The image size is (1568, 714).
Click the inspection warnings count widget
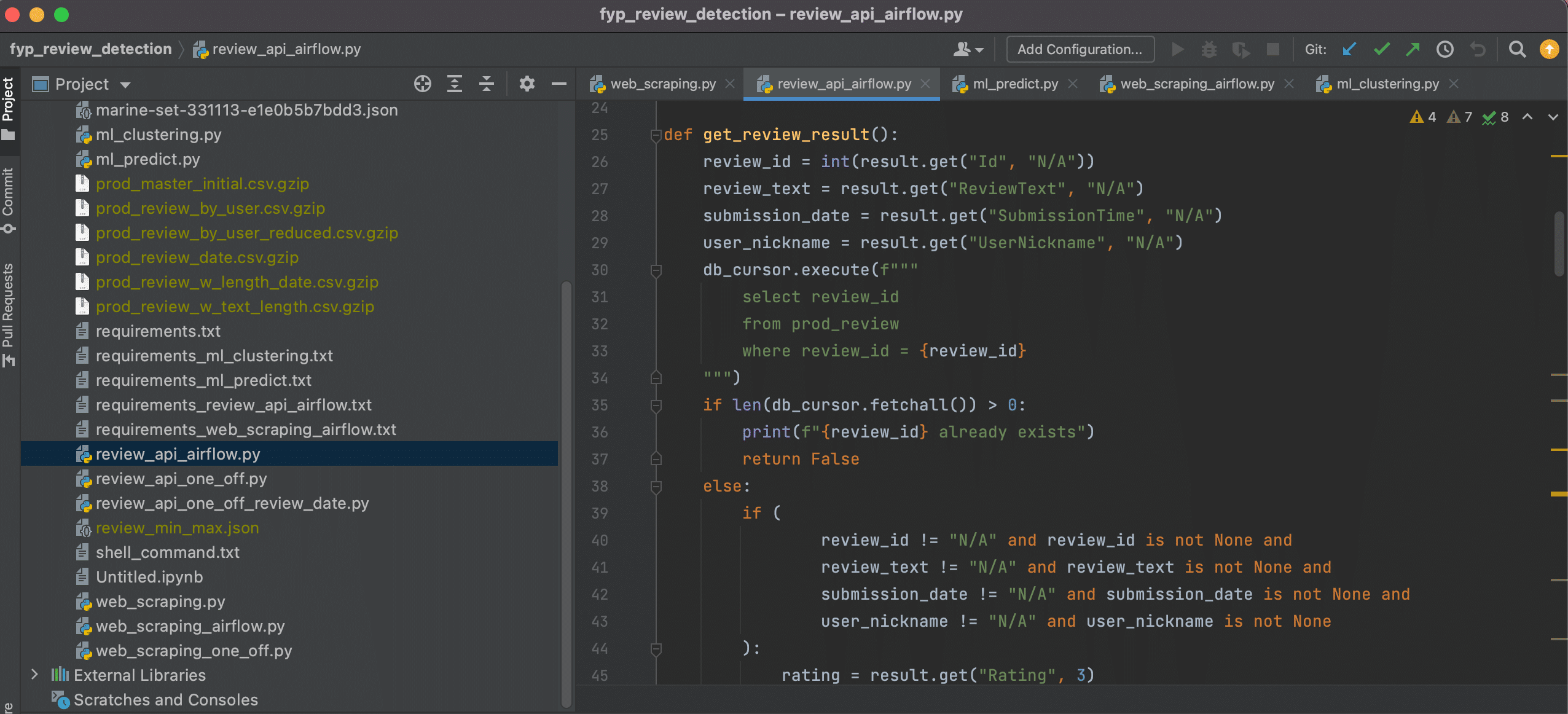[x=1459, y=117]
